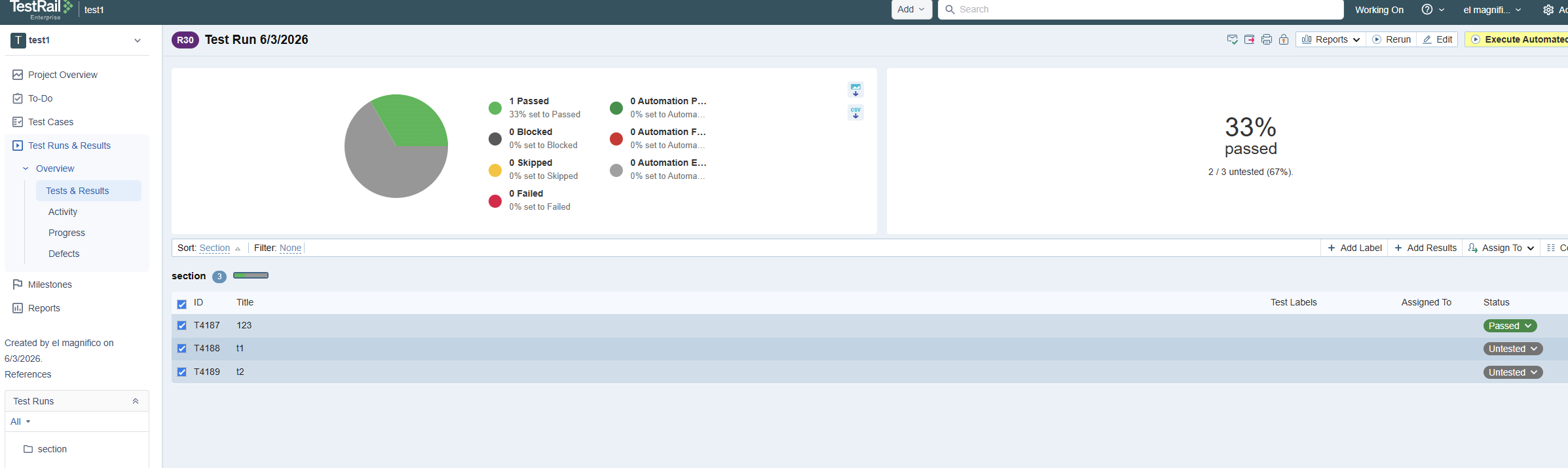Uncheck the T4188 row checkbox
Image resolution: width=1568 pixels, height=468 pixels.
point(182,349)
